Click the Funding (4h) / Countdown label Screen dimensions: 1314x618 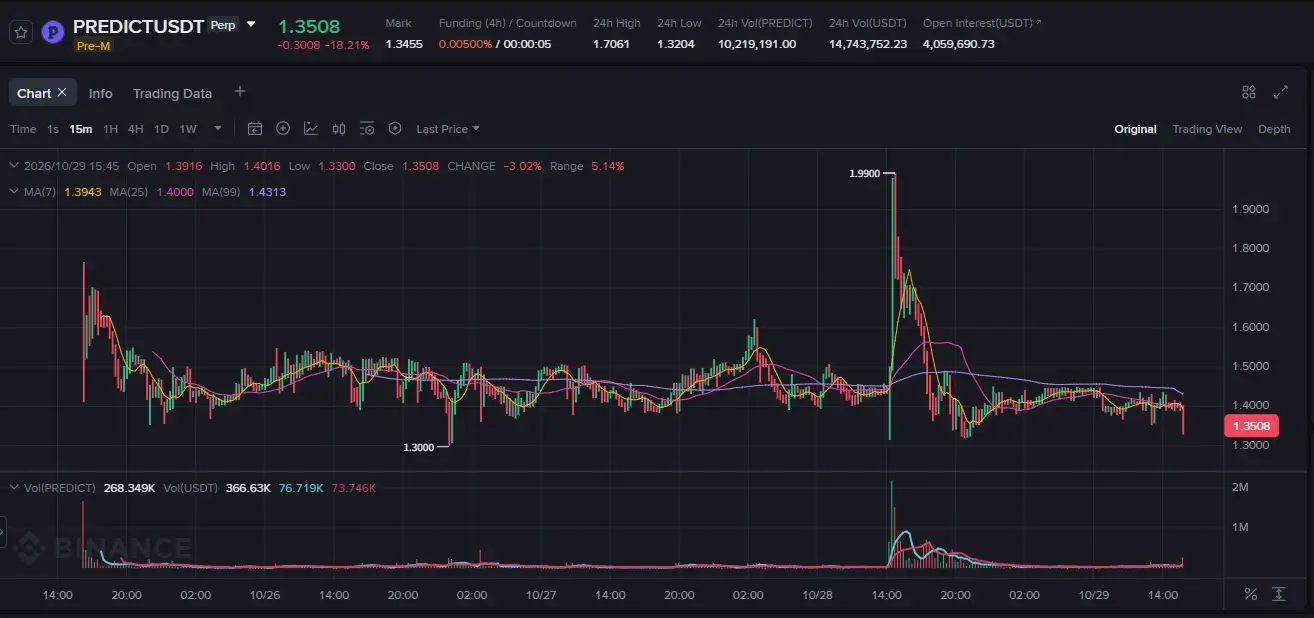[507, 23]
